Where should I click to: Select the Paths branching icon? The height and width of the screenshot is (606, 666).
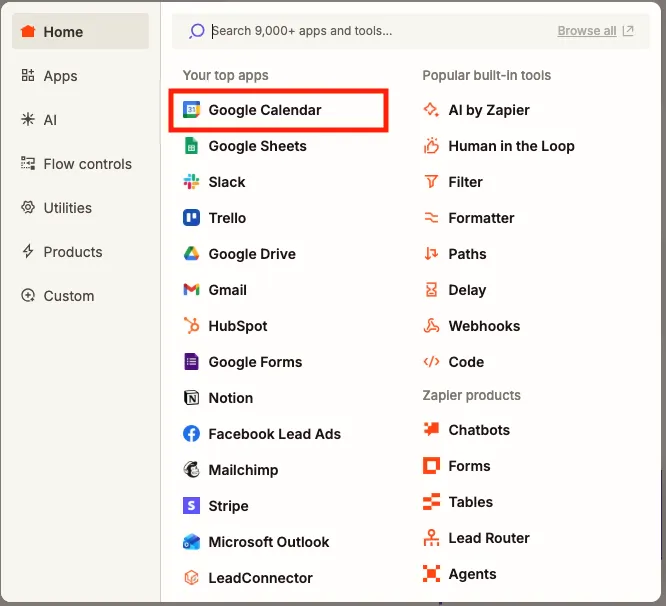tap(431, 254)
